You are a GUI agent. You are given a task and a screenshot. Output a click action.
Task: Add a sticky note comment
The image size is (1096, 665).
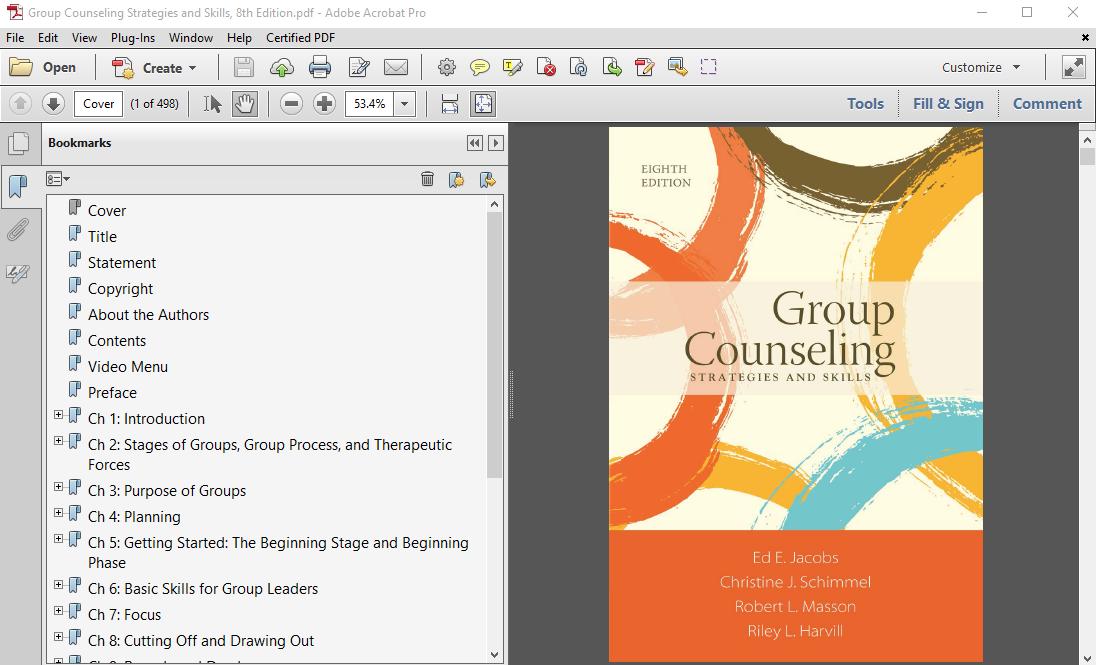point(480,68)
